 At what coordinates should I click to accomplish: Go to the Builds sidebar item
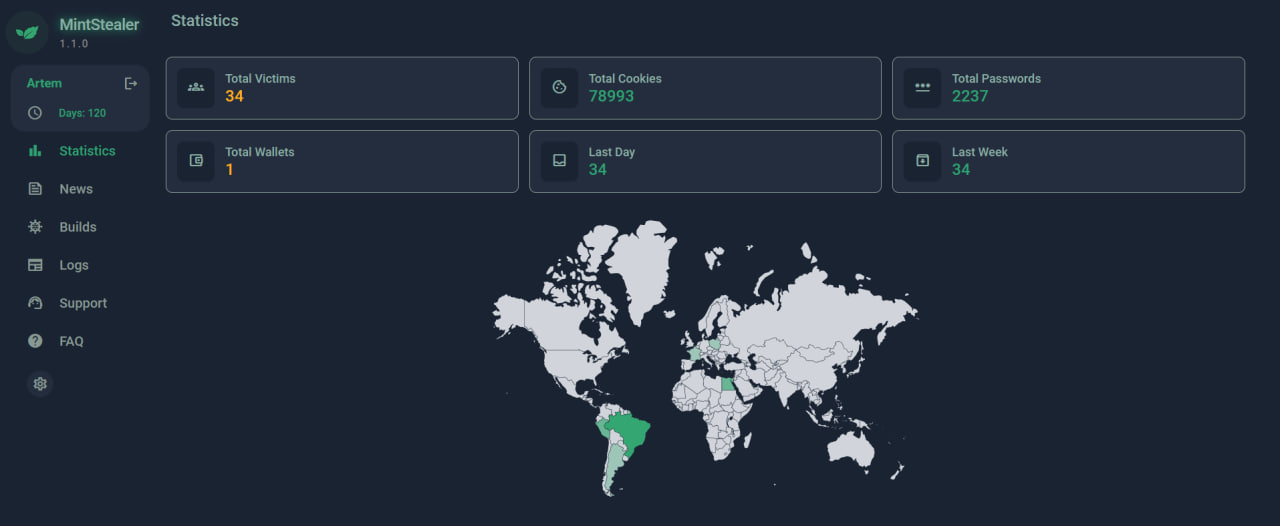point(77,227)
